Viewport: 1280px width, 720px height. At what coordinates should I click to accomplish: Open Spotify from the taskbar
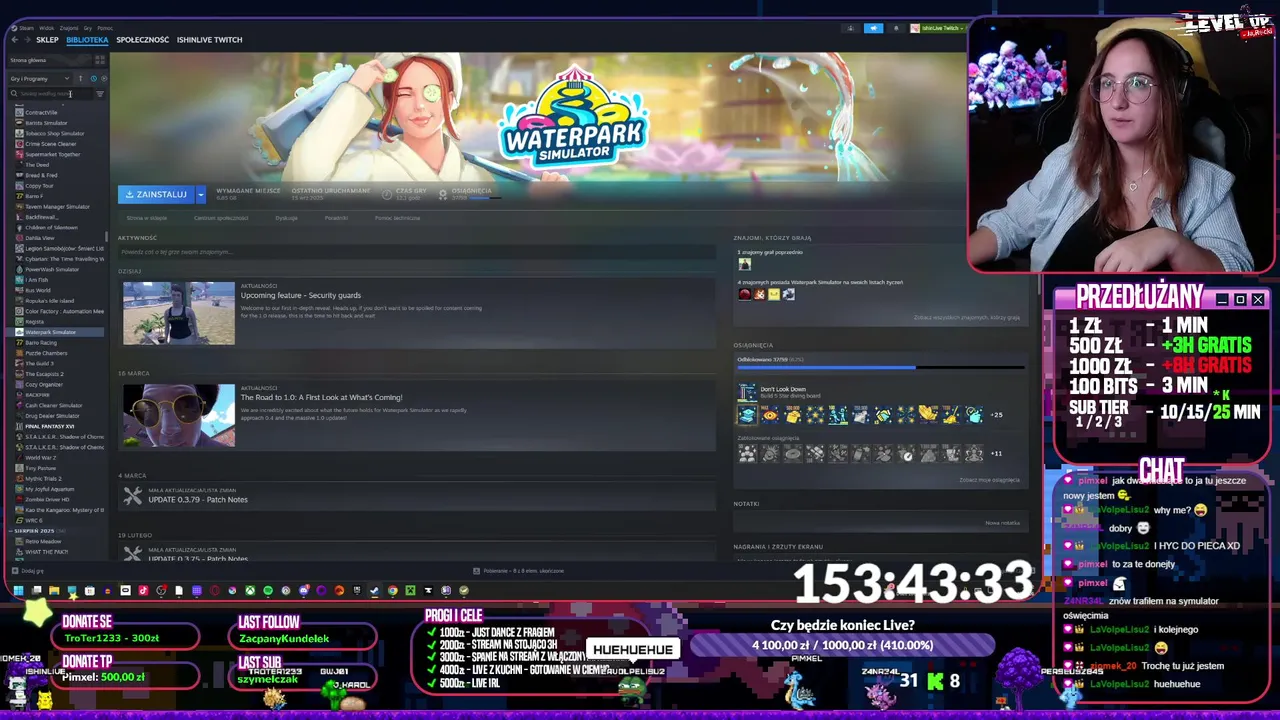pos(268,591)
